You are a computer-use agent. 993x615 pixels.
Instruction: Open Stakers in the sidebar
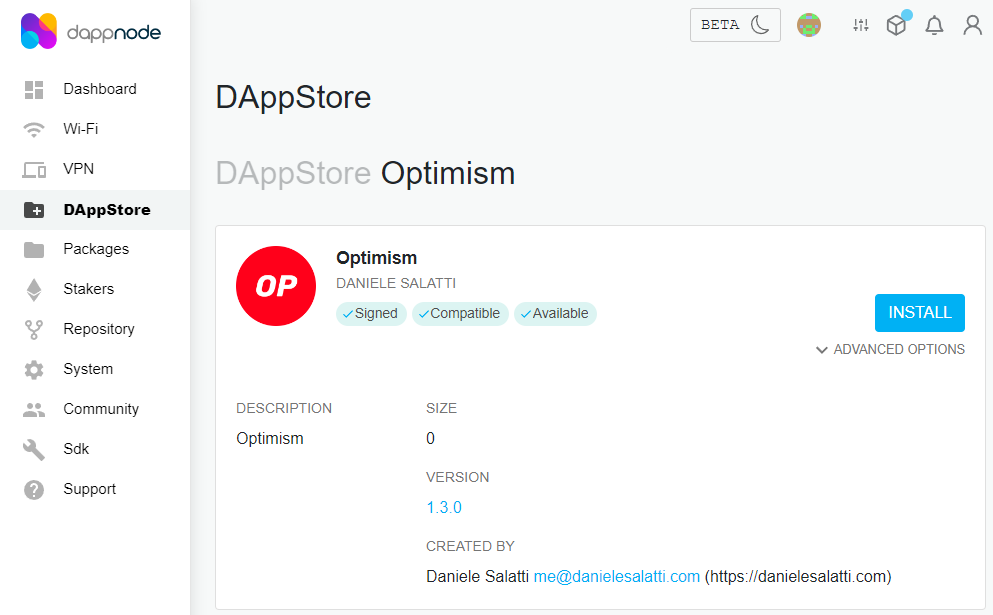coord(95,289)
